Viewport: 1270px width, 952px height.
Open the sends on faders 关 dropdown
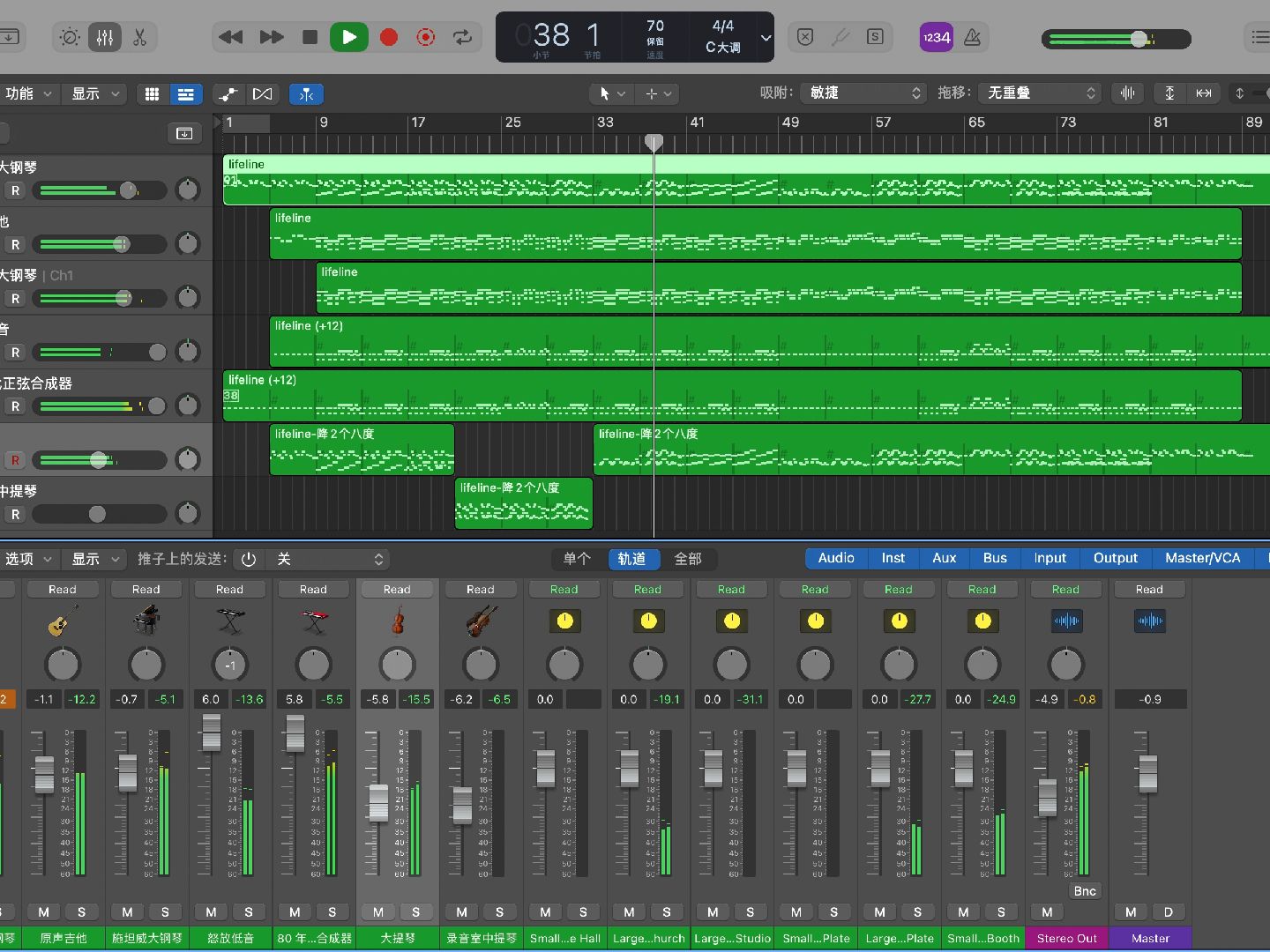pos(328,559)
